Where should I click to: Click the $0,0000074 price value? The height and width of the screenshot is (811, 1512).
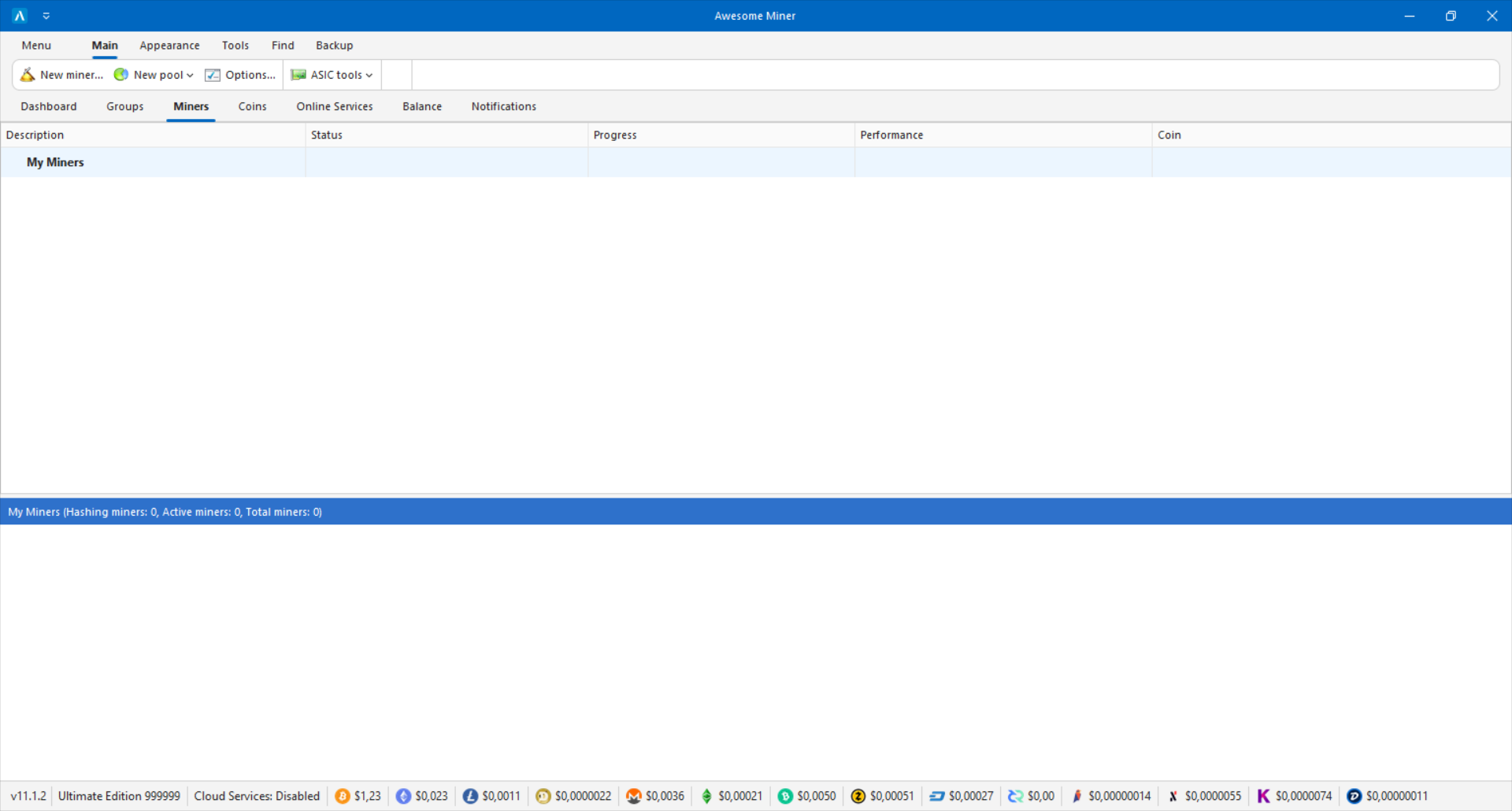tap(1304, 796)
